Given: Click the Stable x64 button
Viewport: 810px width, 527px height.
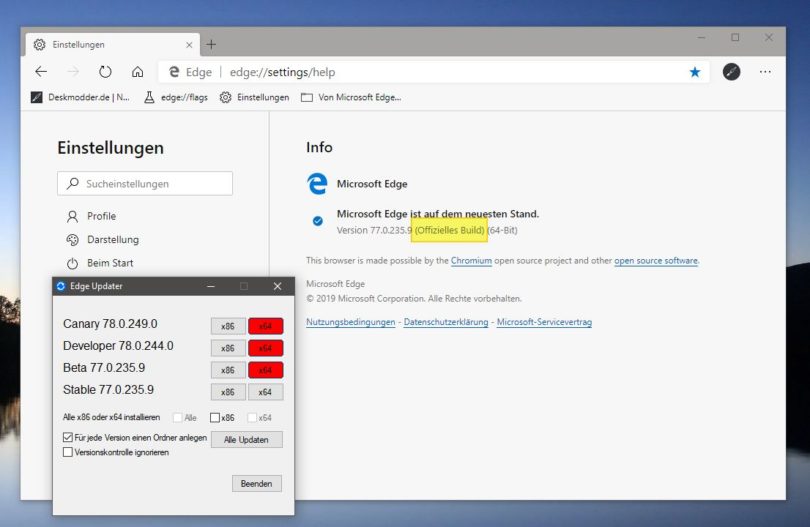Looking at the screenshot, I should (x=266, y=392).
